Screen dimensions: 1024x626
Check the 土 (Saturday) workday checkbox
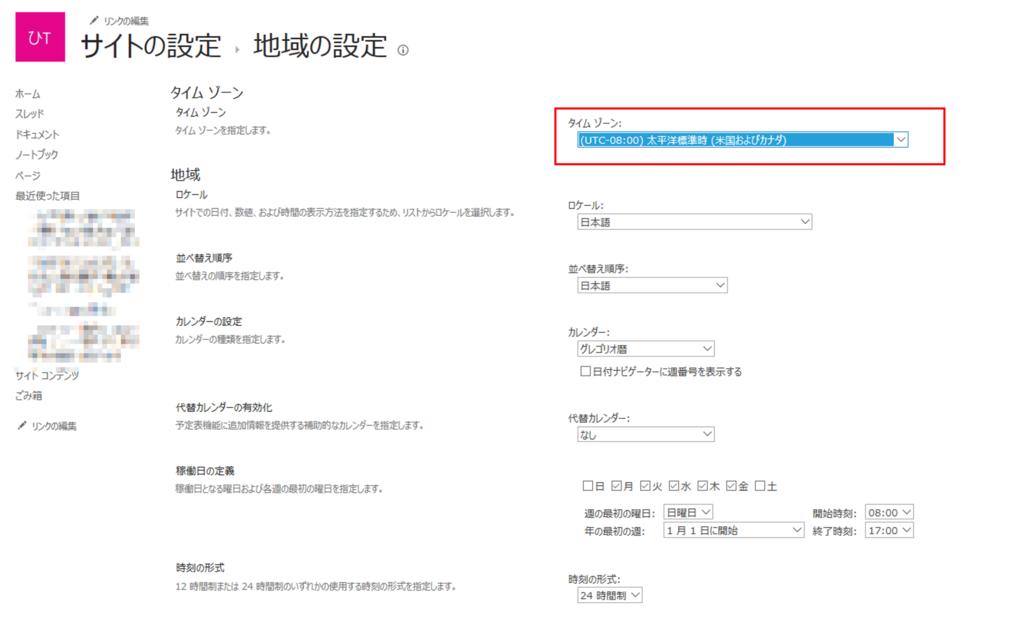click(x=760, y=486)
